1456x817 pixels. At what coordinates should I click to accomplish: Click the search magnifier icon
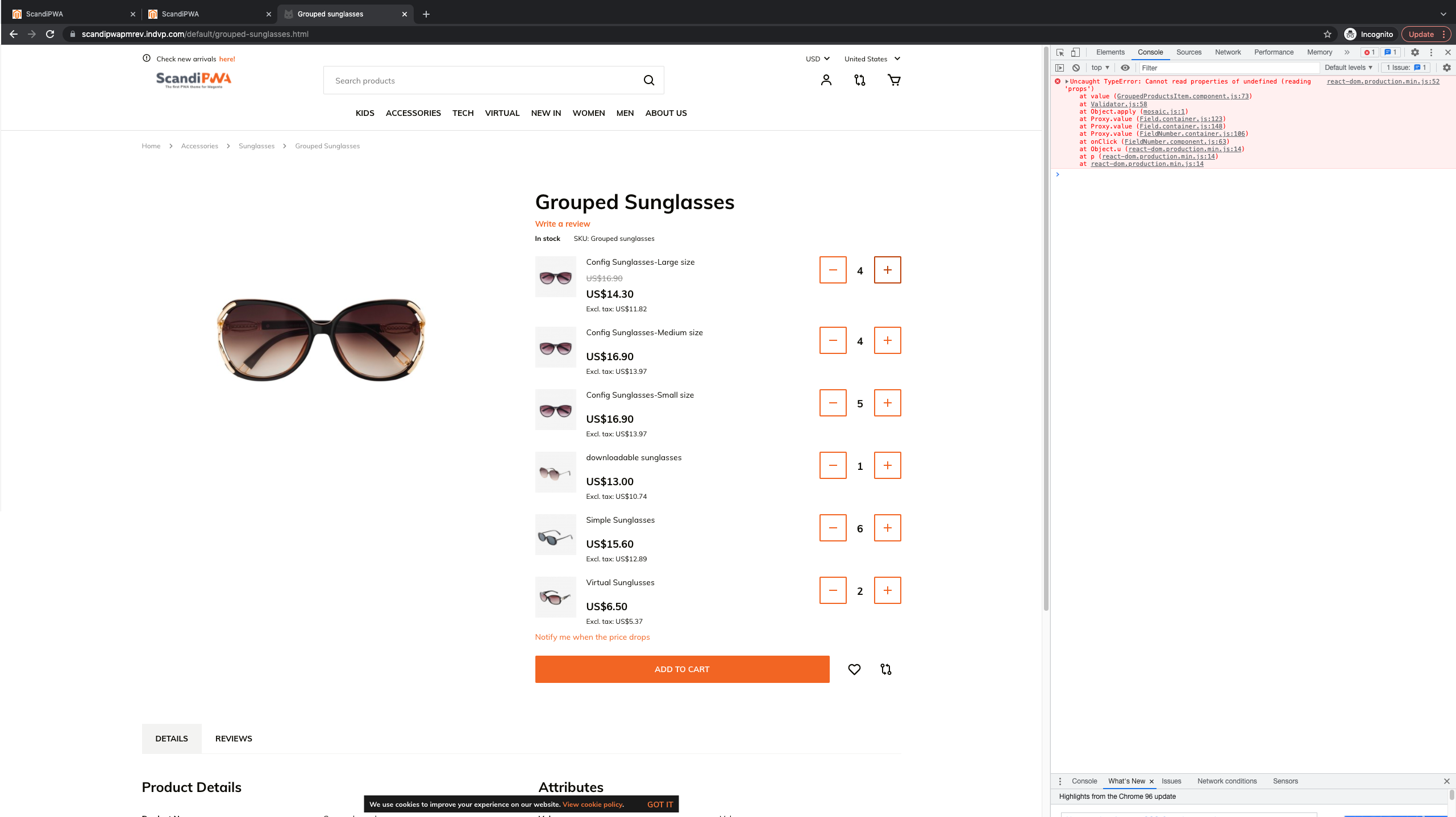click(x=649, y=80)
